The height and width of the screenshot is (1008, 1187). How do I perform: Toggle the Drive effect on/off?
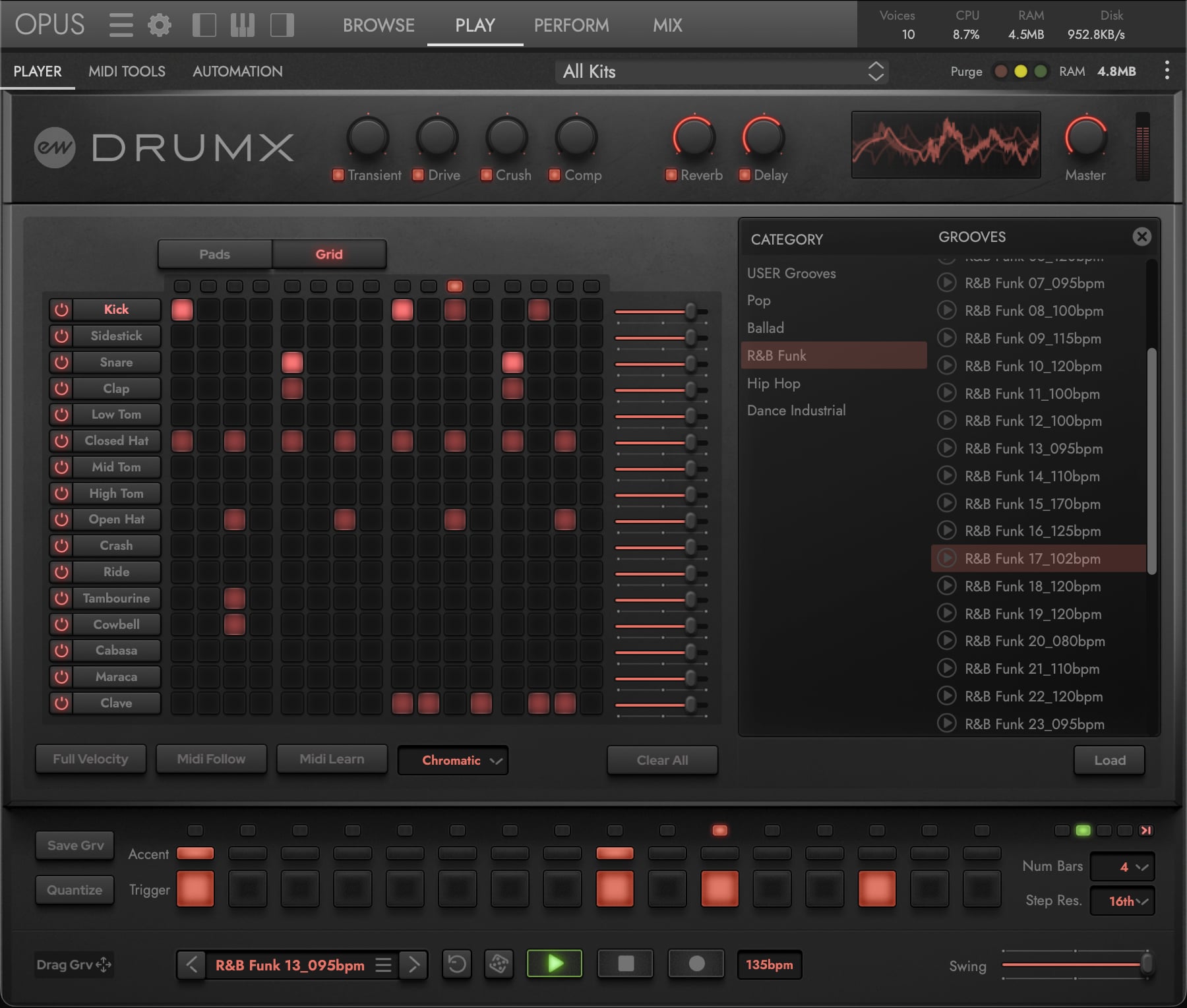[x=418, y=175]
